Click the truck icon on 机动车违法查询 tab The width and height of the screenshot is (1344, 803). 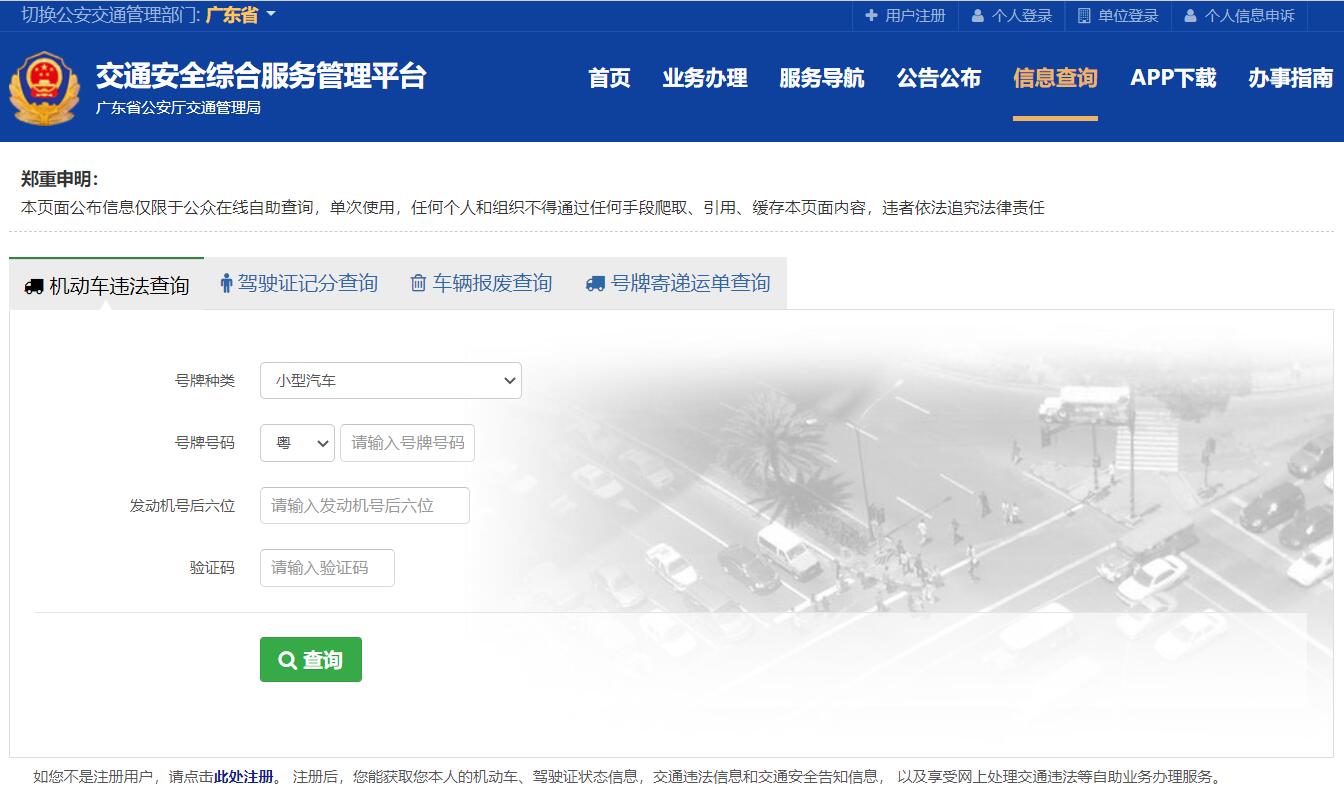(x=34, y=287)
